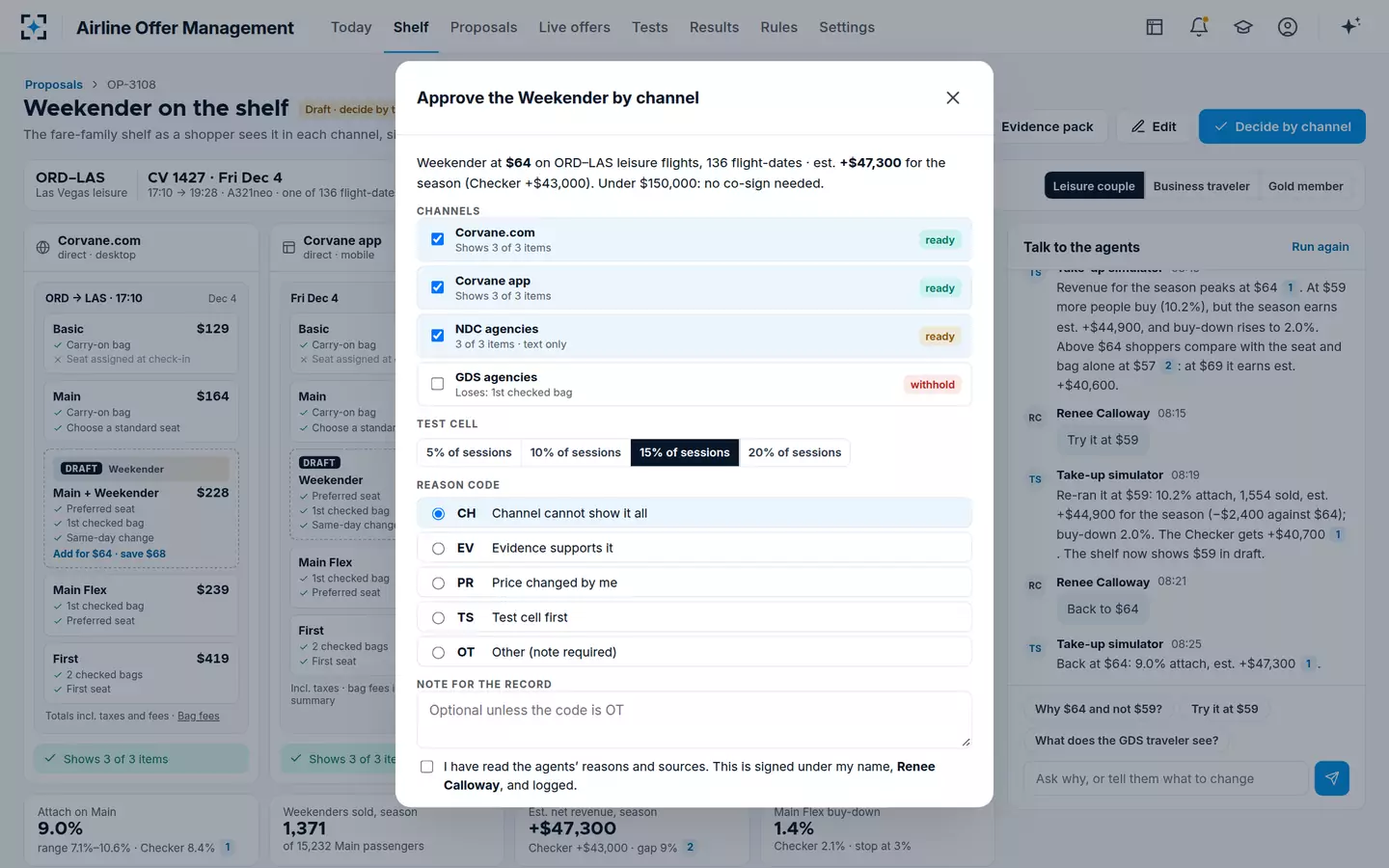Open the Results tab
1389x868 pixels.
(x=714, y=27)
